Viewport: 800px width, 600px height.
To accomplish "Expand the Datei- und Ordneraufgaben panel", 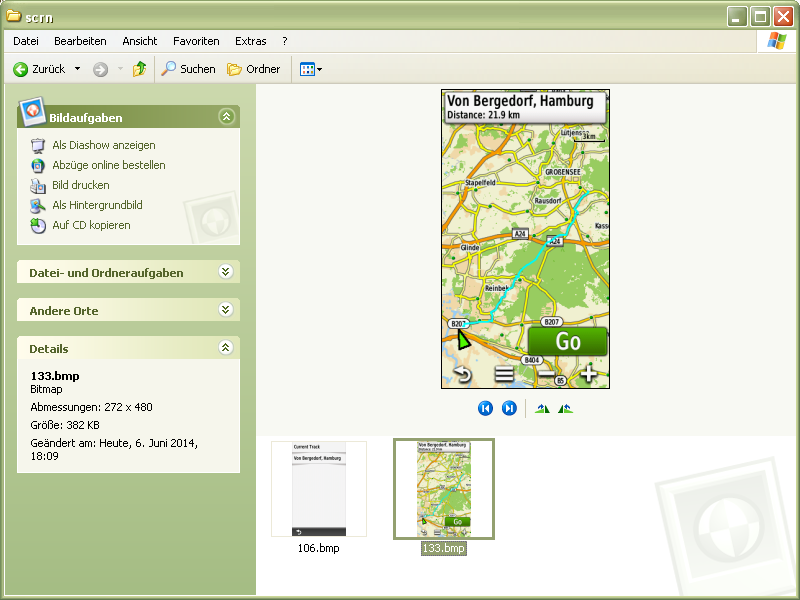I will 226,272.
